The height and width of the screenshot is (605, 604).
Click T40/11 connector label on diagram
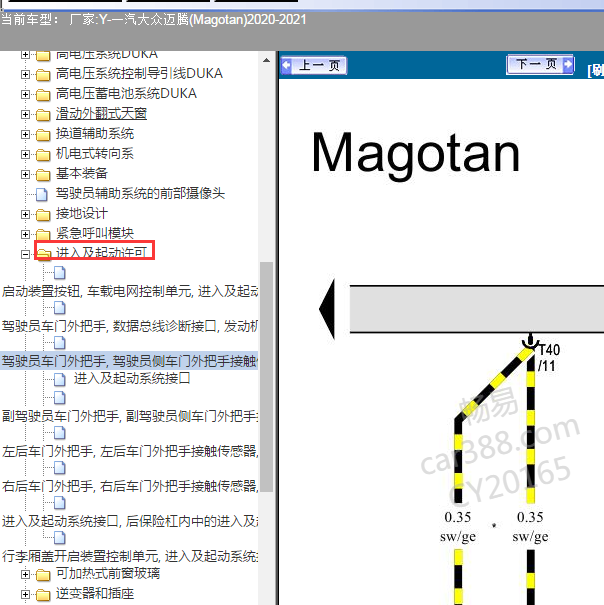pyautogui.click(x=548, y=358)
